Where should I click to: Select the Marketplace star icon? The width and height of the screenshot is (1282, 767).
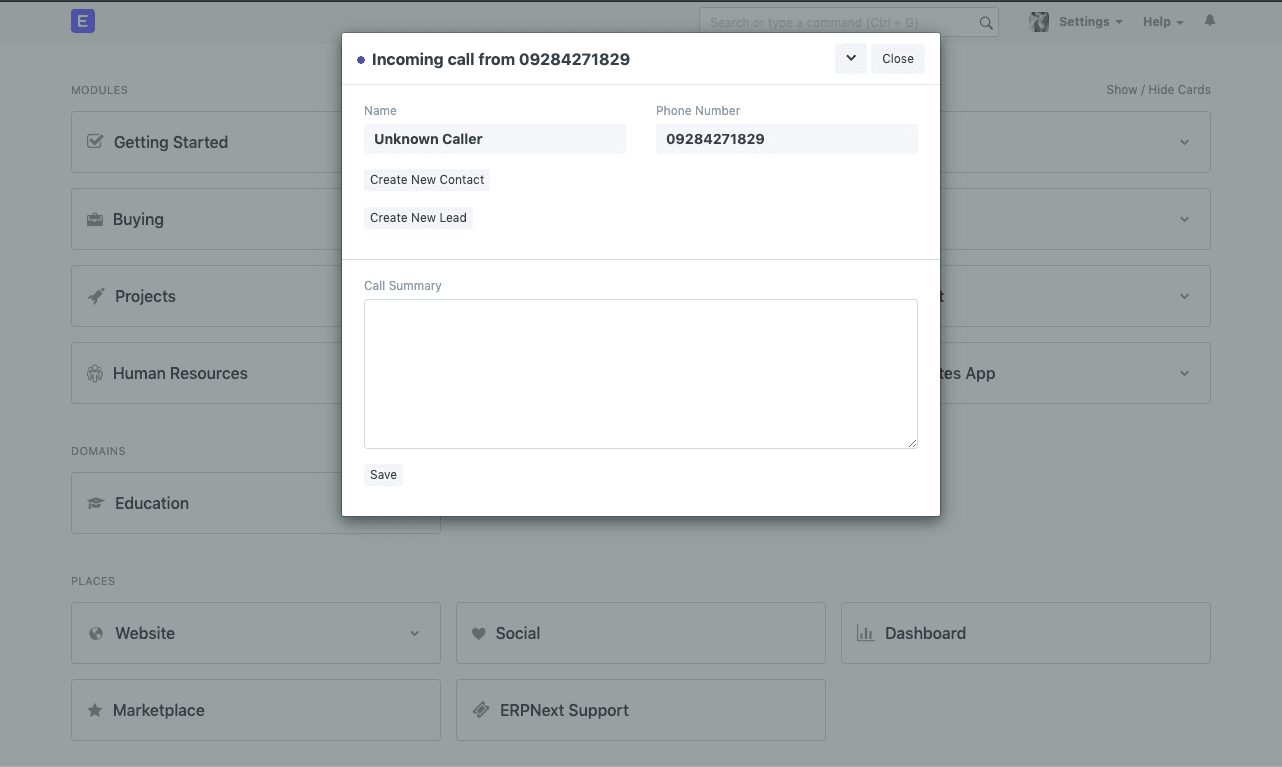click(94, 710)
